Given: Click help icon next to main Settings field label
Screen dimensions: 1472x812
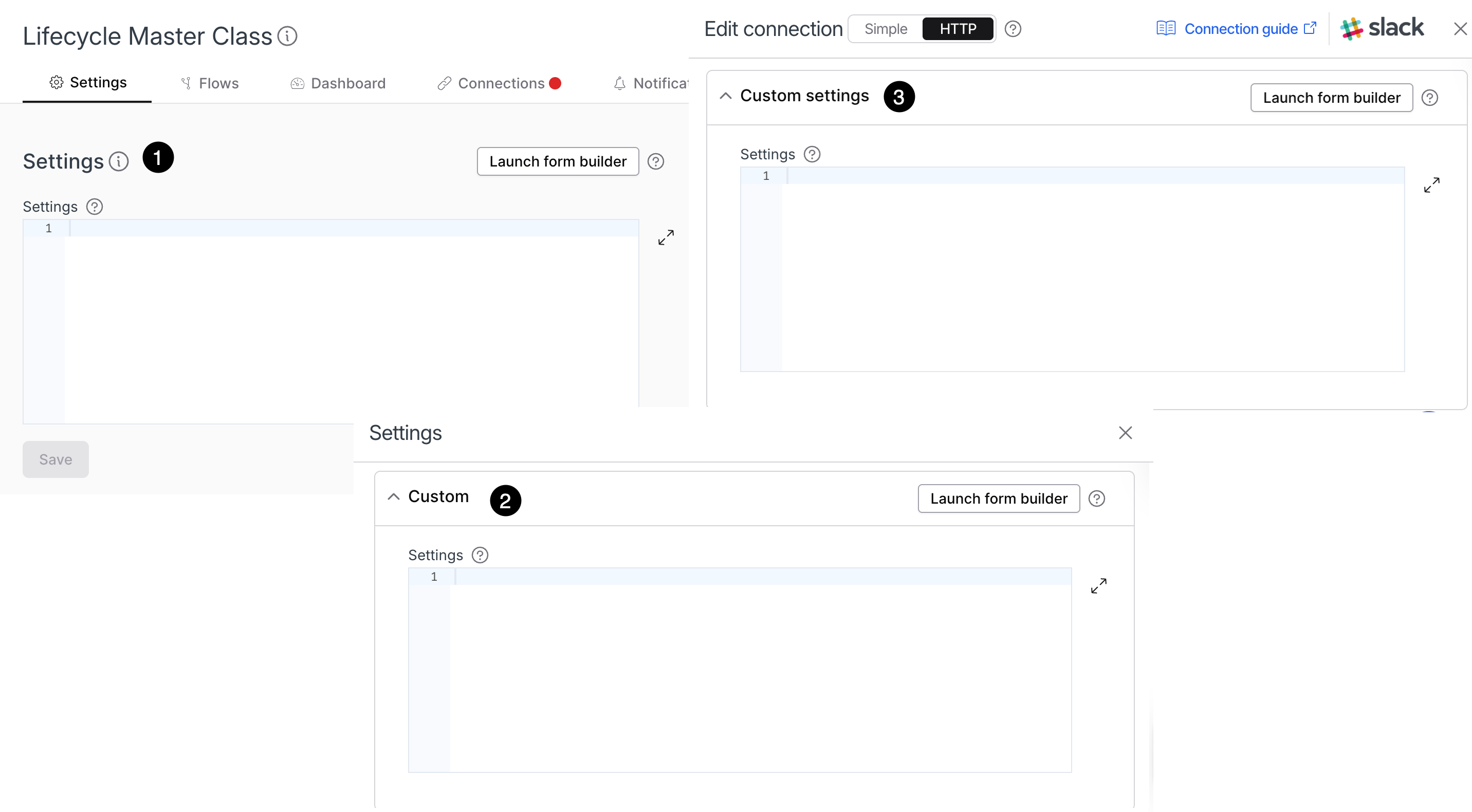Looking at the screenshot, I should coord(94,207).
